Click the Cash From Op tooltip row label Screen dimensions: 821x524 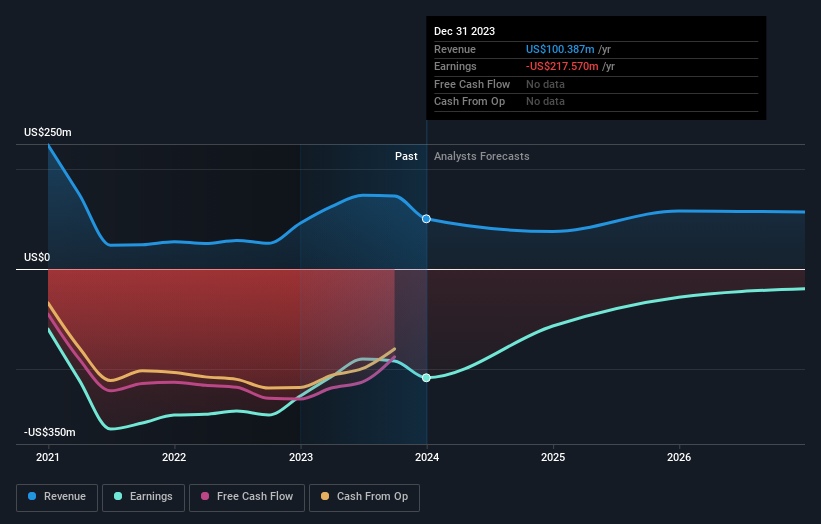click(470, 102)
